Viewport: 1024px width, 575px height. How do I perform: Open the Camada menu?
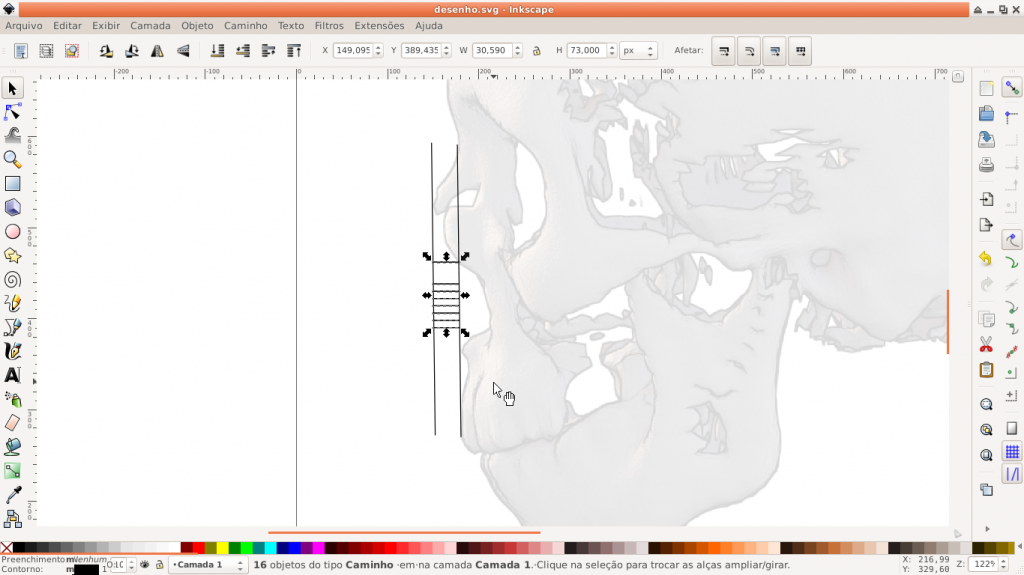[150, 25]
